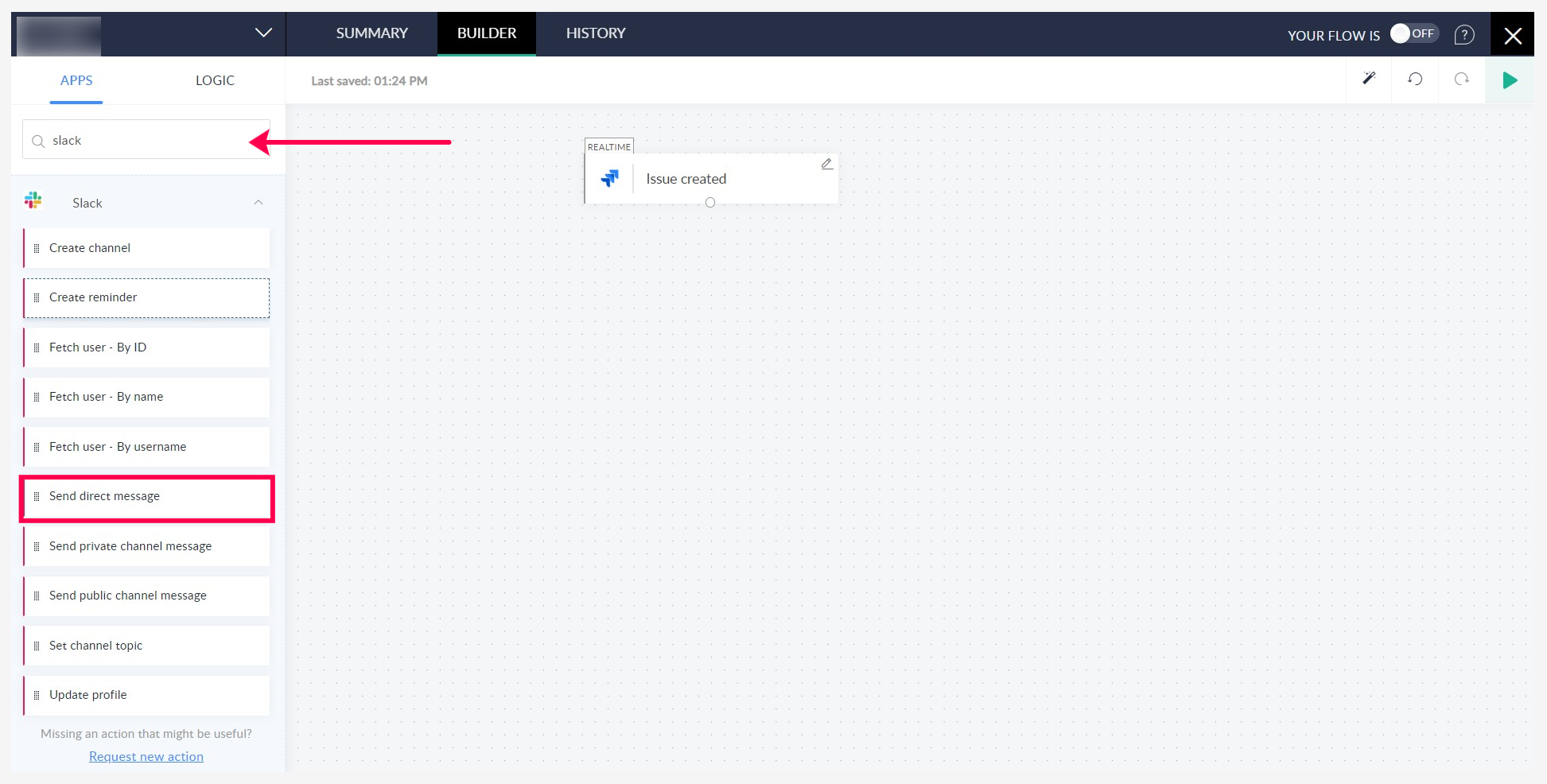Click the undo arrow icon
Image resolution: width=1547 pixels, height=784 pixels.
(1414, 79)
